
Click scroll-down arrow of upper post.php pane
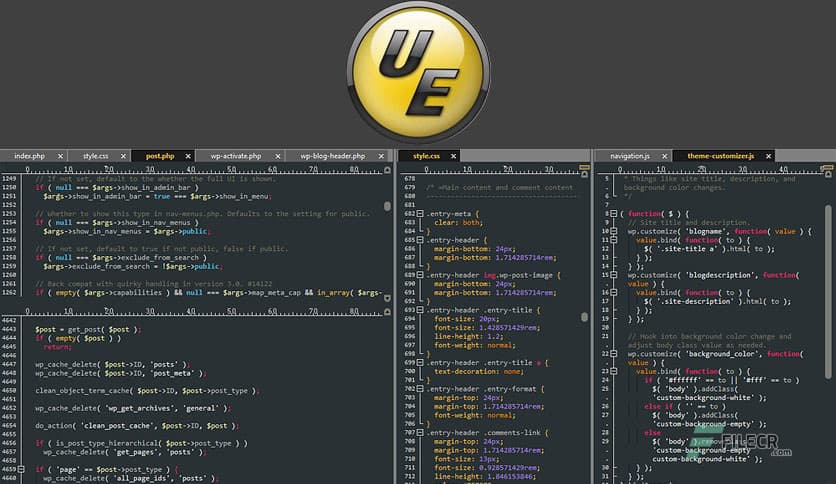[388, 298]
